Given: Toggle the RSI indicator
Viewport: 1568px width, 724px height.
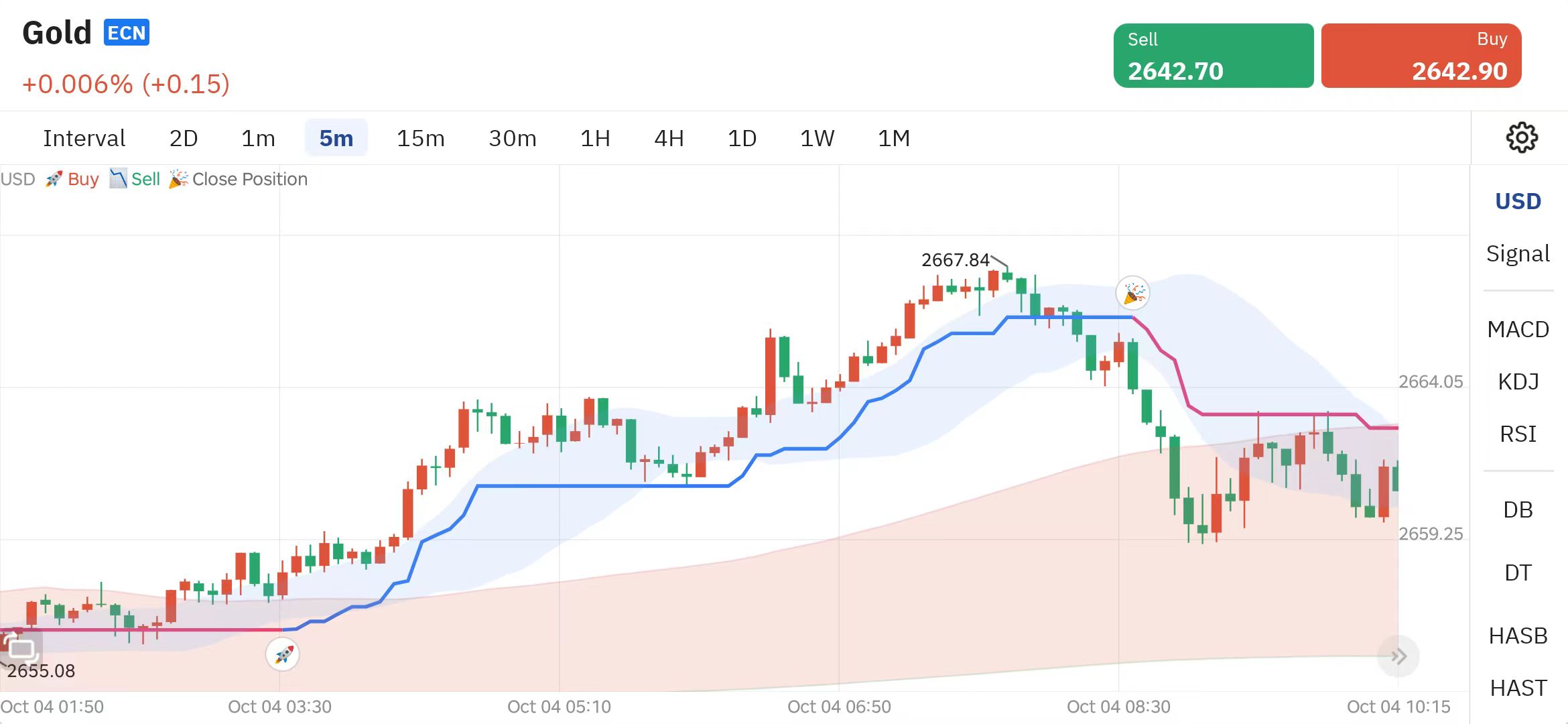Looking at the screenshot, I should [x=1518, y=434].
